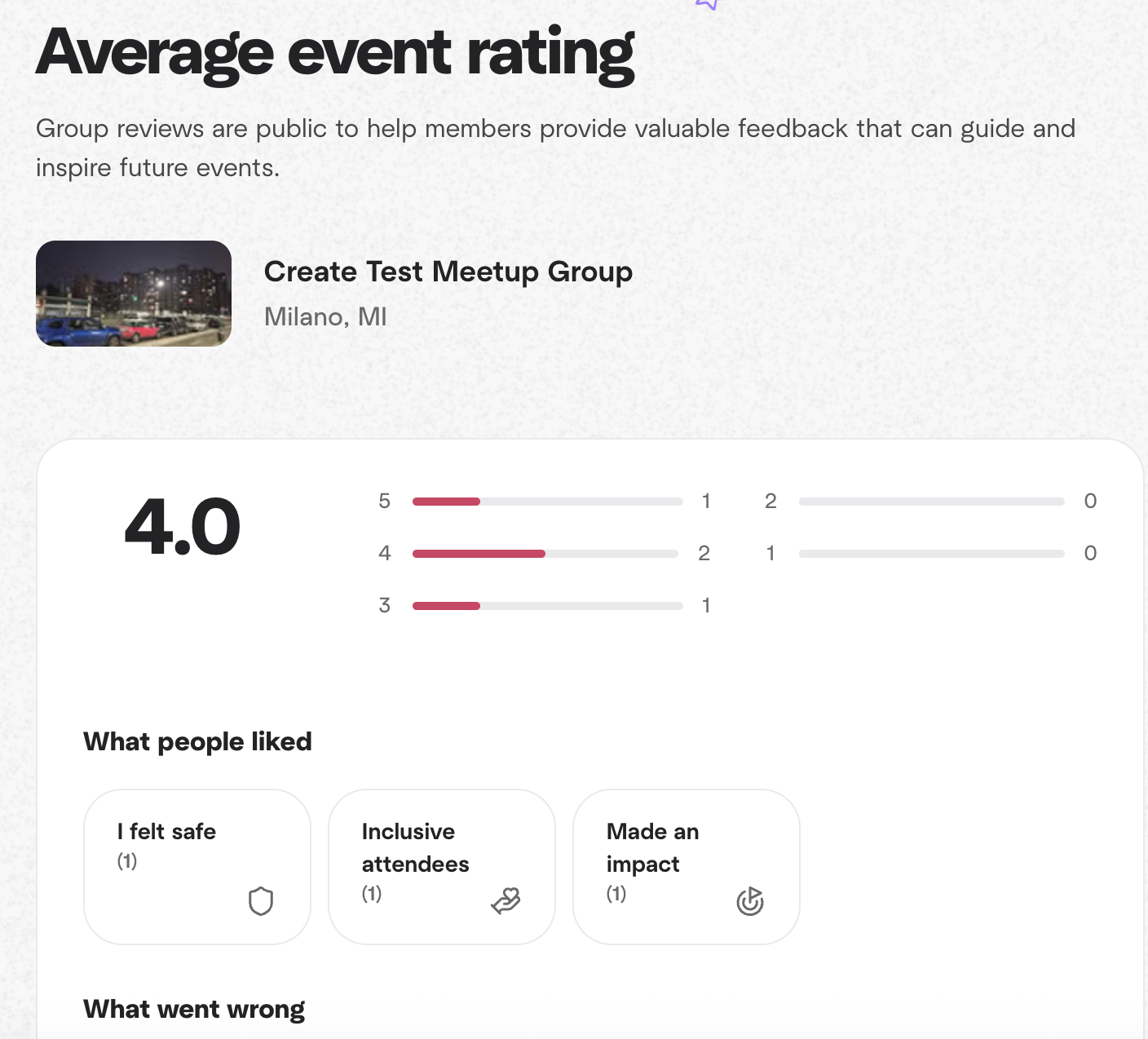This screenshot has width=1148, height=1039.
Task: Click the "Average event rating" title
Action: (x=335, y=53)
